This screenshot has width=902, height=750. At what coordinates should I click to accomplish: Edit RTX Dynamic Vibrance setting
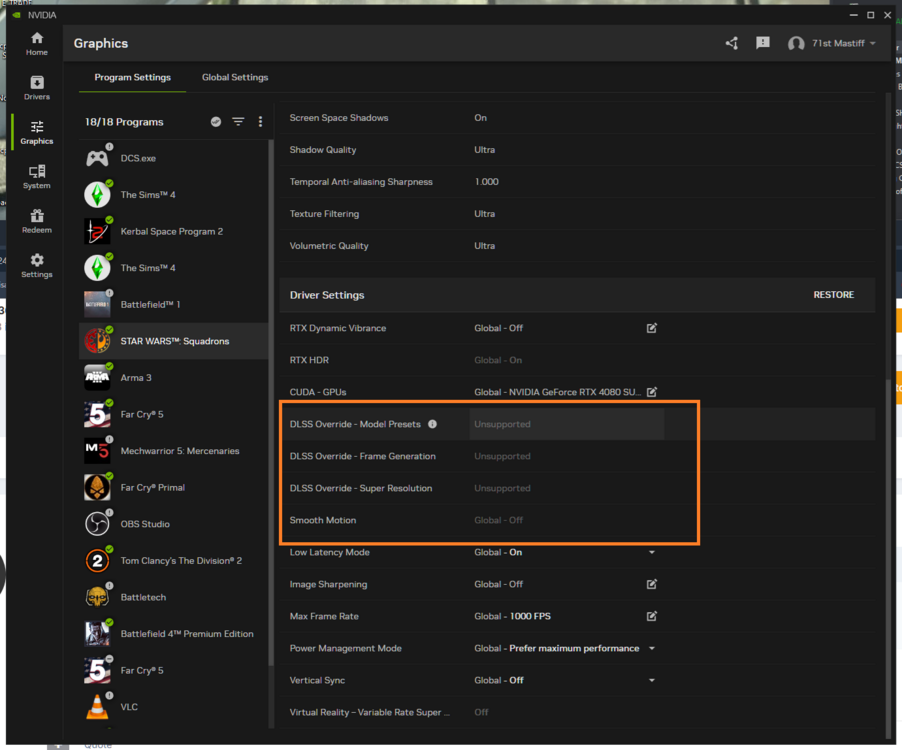click(651, 328)
